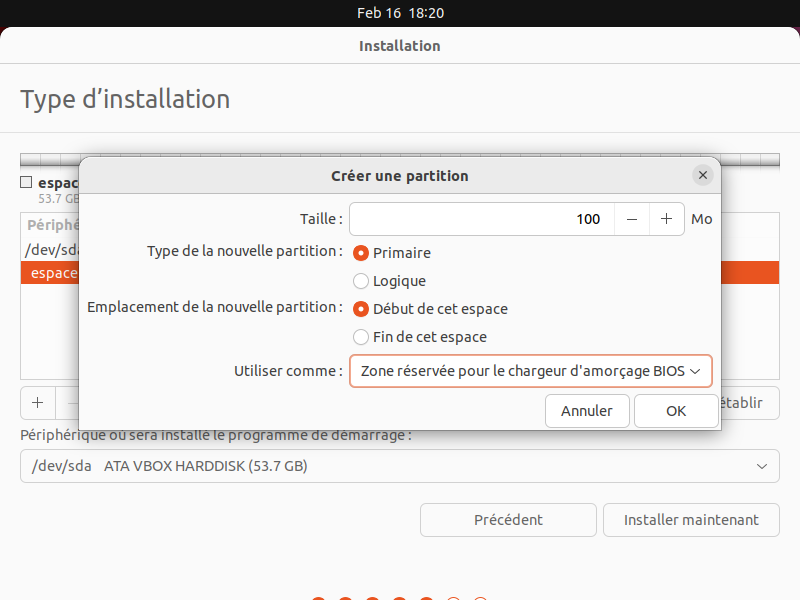The width and height of the screenshot is (800, 600).
Task: Open the clock date menu in top bar
Action: tap(400, 13)
